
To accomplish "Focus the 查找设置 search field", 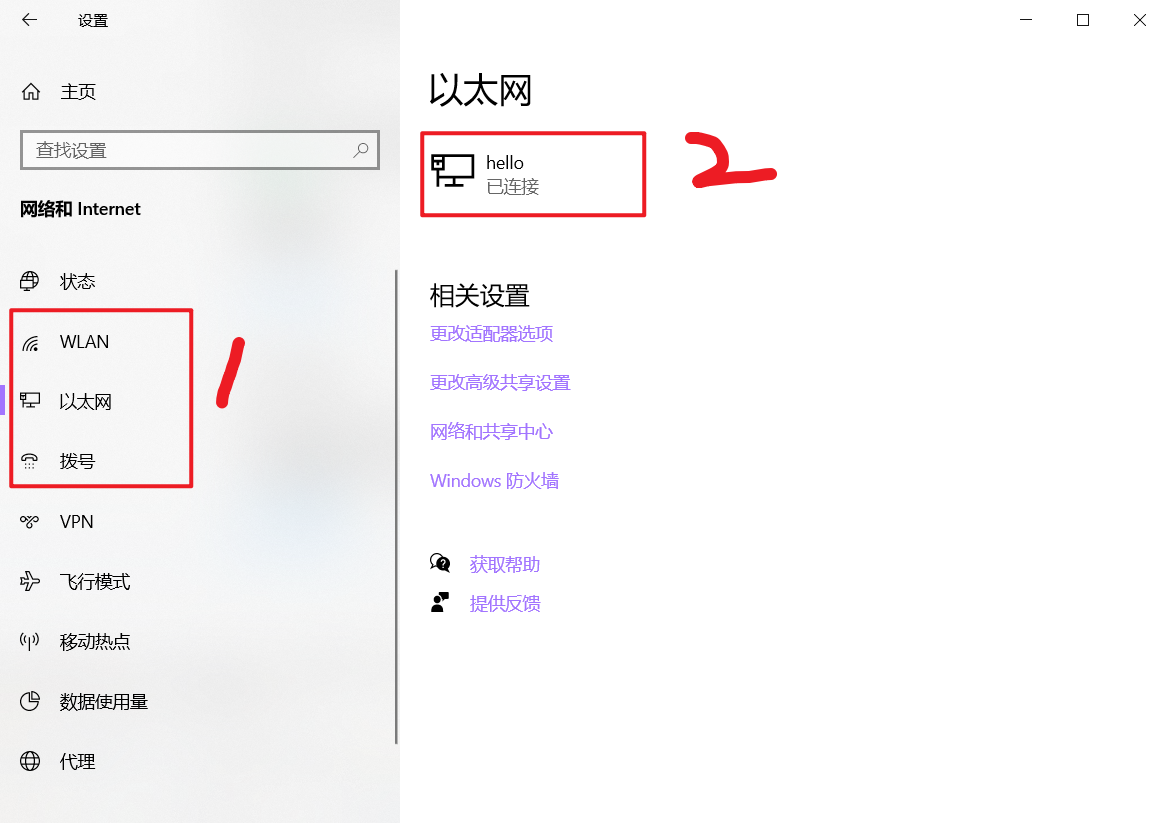I will pyautogui.click(x=200, y=150).
